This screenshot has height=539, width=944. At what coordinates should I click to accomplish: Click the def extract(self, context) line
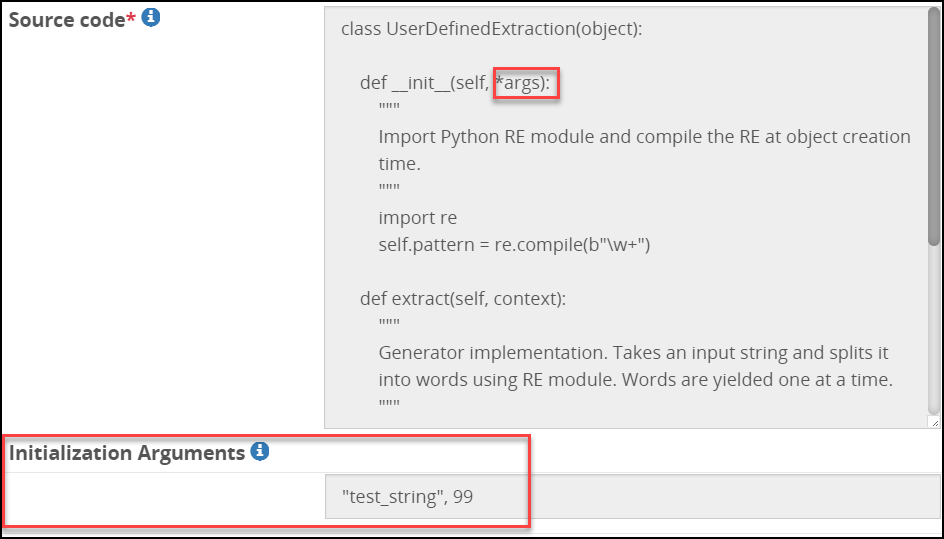click(x=463, y=299)
